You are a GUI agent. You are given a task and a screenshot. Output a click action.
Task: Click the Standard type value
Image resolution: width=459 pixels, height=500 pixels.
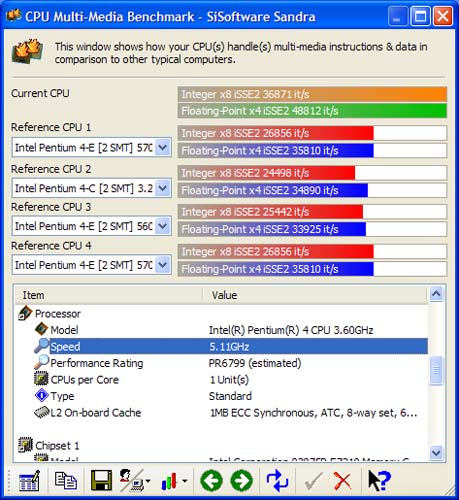[230, 396]
